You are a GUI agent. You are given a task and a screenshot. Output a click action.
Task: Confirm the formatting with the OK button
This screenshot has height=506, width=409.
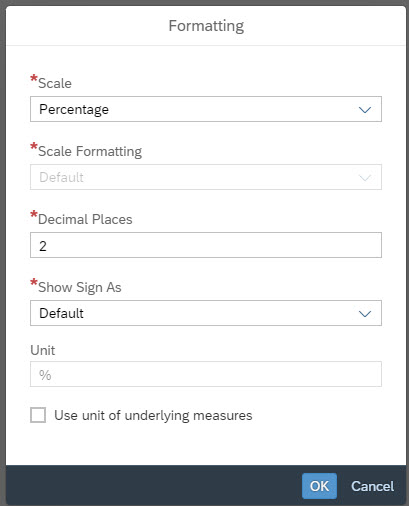tap(319, 486)
